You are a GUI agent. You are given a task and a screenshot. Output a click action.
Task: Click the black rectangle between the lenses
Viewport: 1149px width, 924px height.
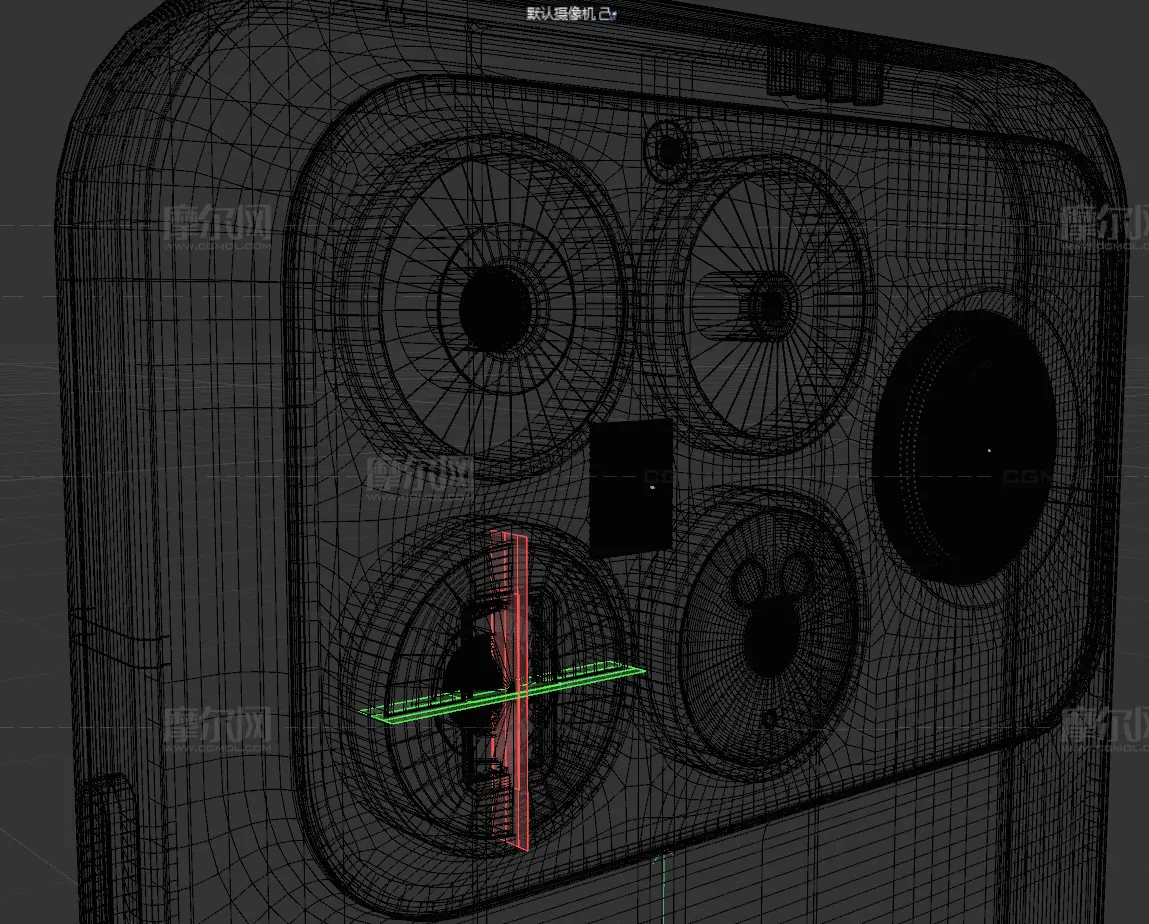point(630,486)
